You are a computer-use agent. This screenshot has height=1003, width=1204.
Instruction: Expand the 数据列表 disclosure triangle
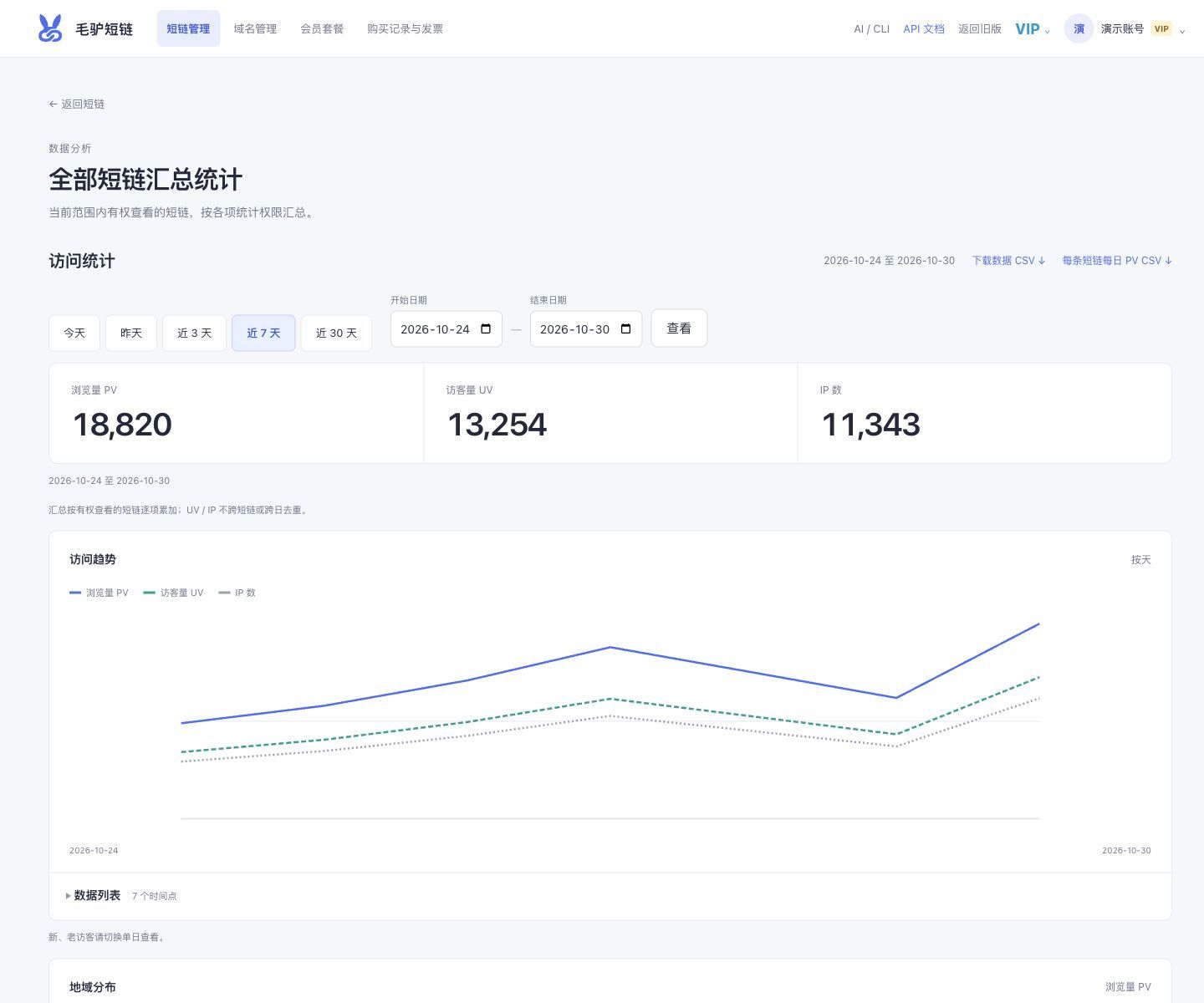pos(68,896)
